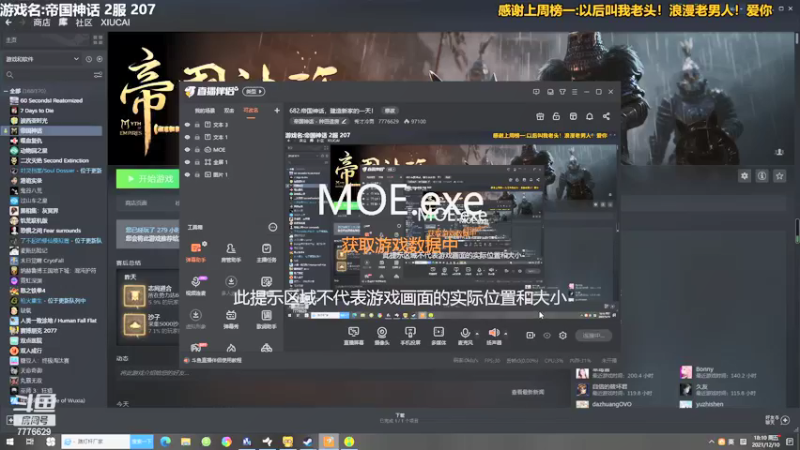The width and height of the screenshot is (800, 450).
Task: Expand speaker options arrow
Action: pyautogui.click(x=506, y=334)
